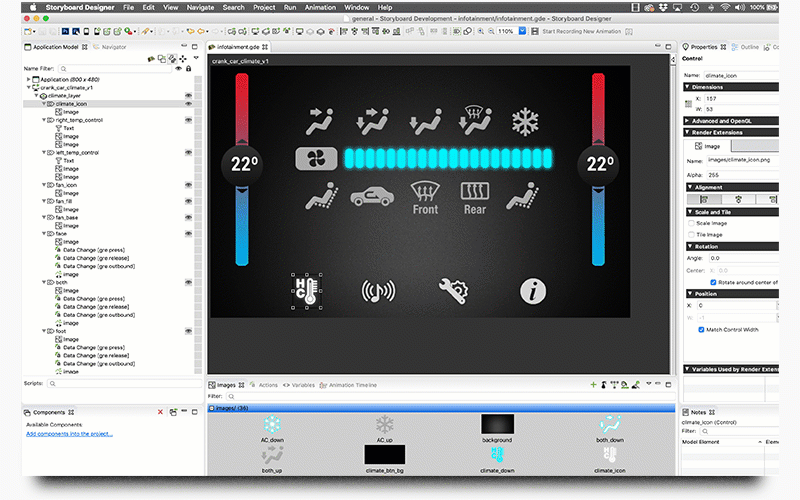Open the Navigate menu
This screenshot has height=500, width=800.
(x=200, y=8)
